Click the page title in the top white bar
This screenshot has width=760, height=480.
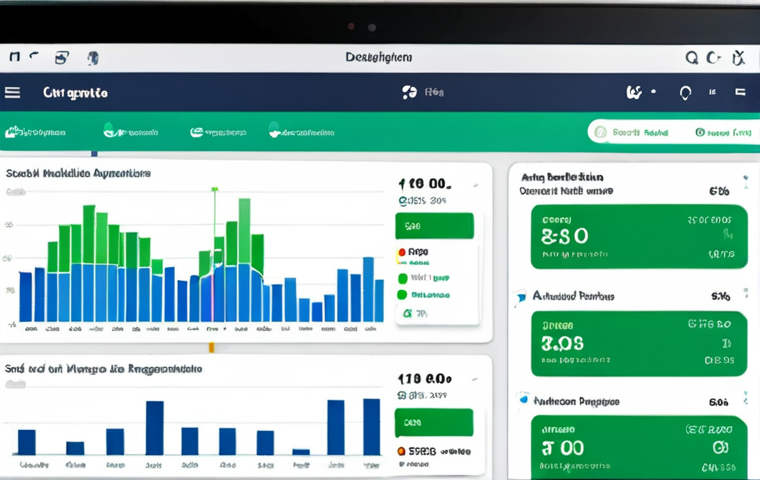click(x=379, y=57)
